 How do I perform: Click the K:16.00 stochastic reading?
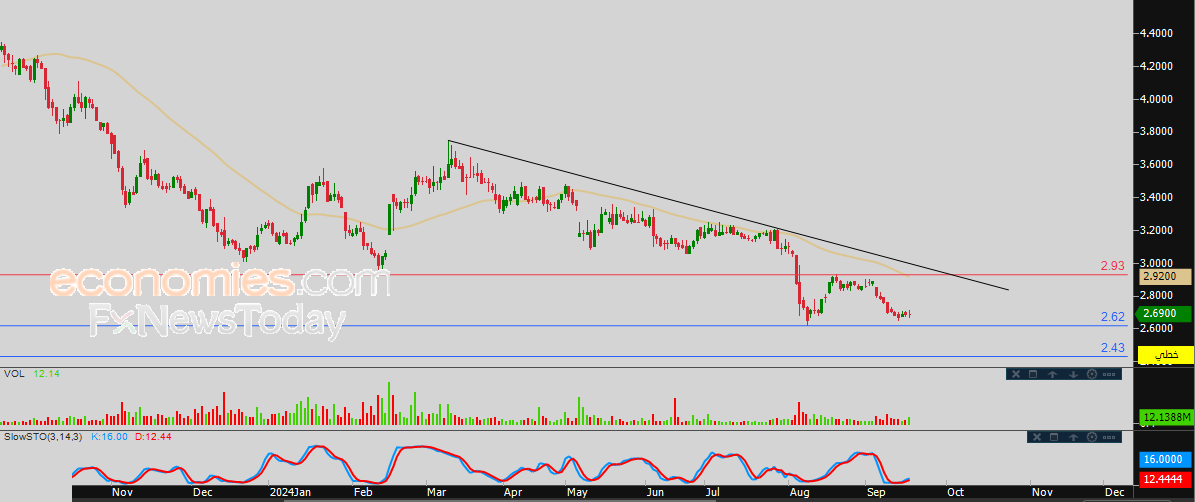coord(109,437)
